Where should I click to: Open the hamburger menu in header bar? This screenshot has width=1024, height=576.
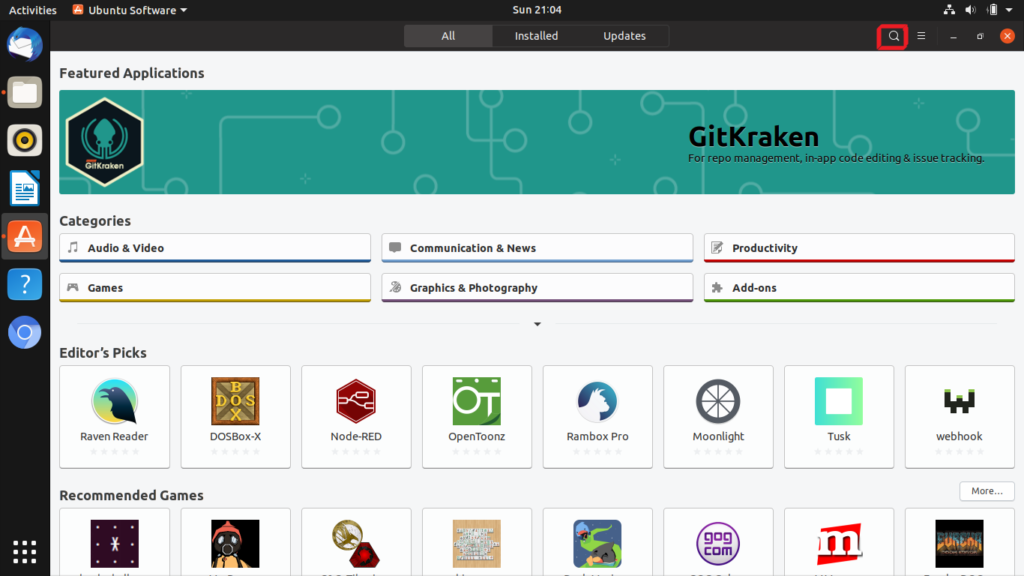(921, 37)
